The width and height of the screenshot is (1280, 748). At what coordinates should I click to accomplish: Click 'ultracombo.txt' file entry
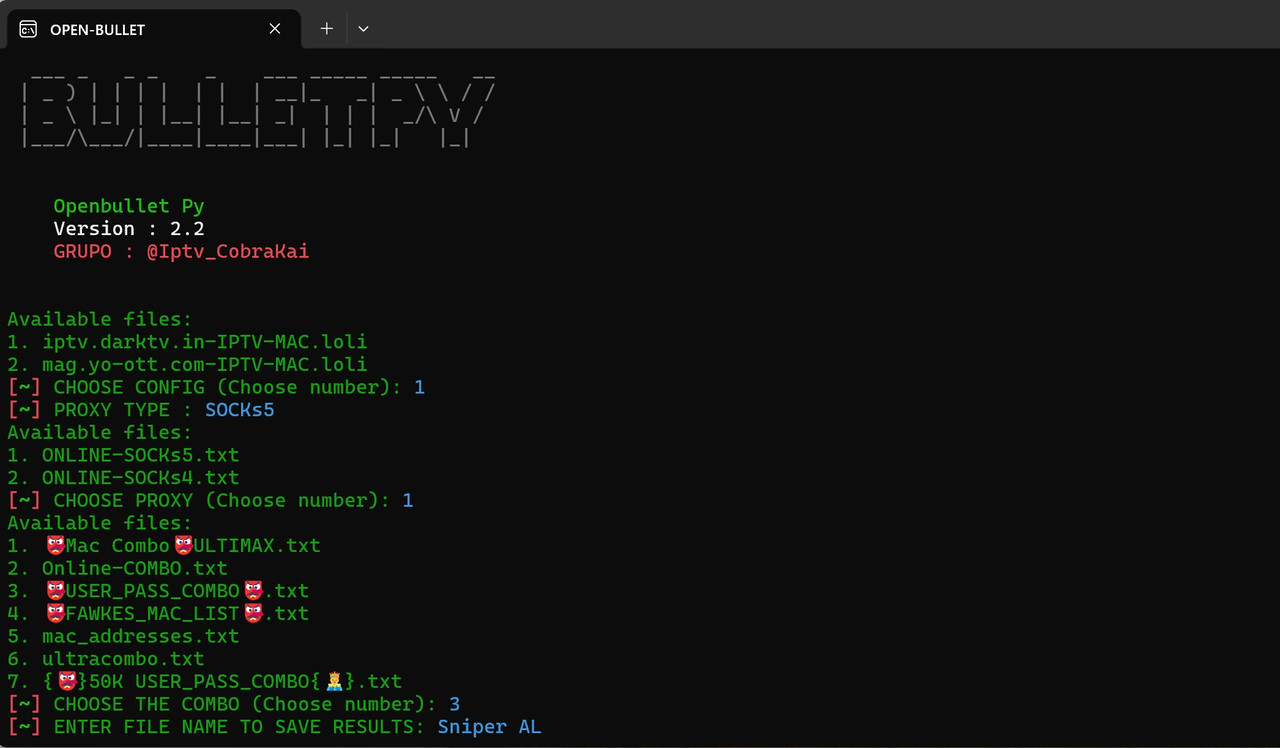click(123, 659)
